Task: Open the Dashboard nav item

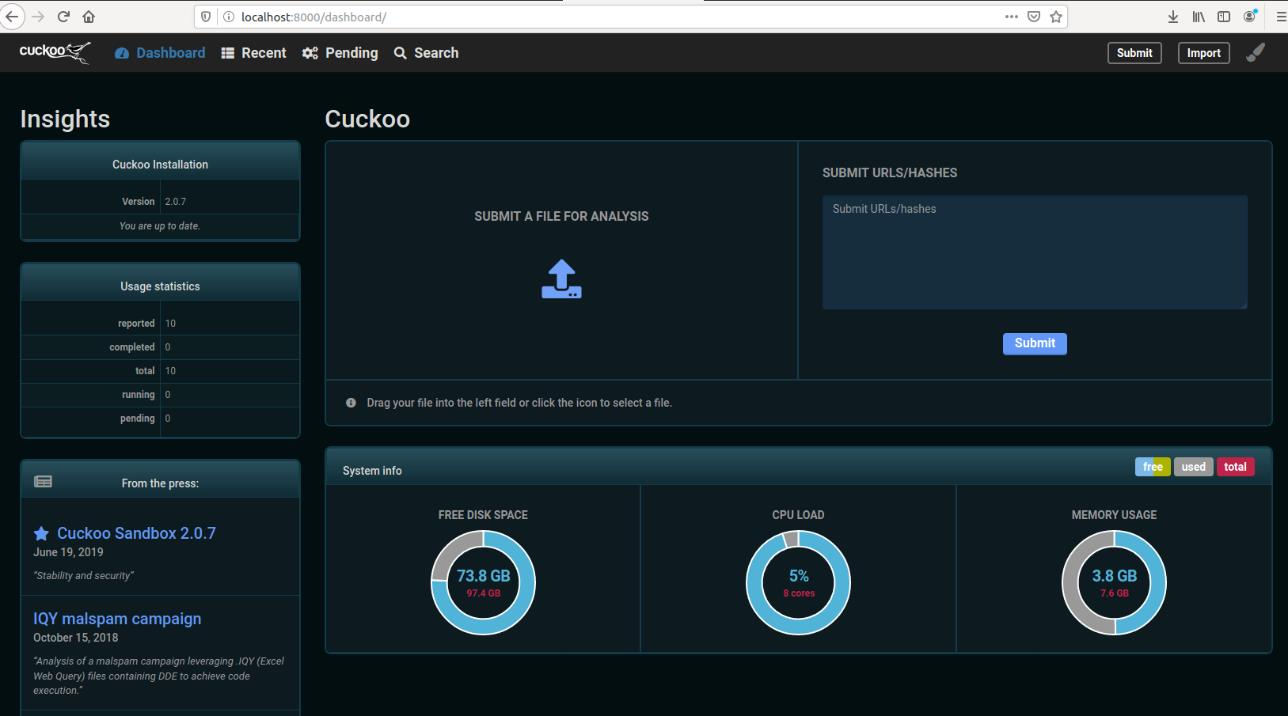Action: (x=160, y=53)
